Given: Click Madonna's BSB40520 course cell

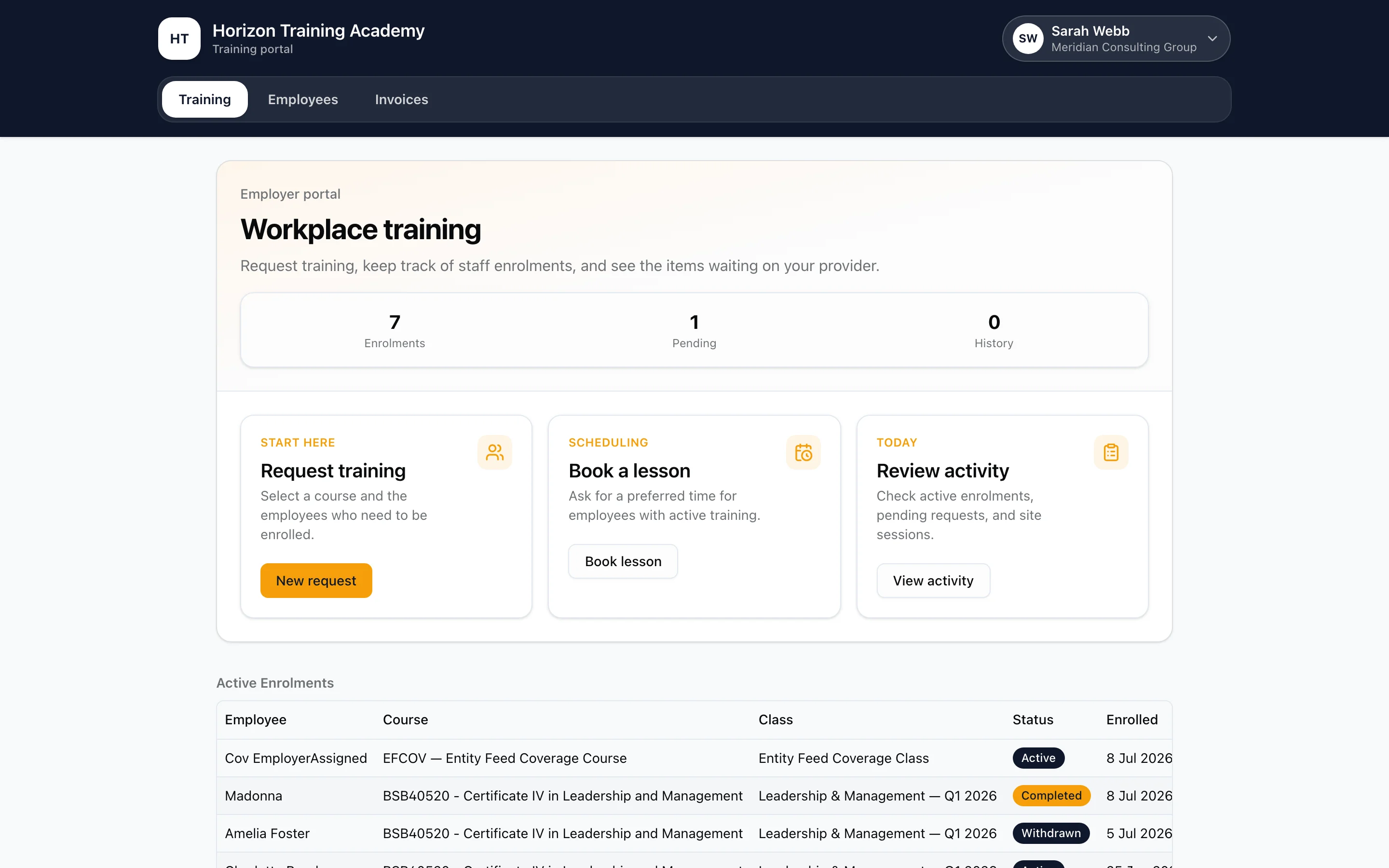Looking at the screenshot, I should [562, 796].
